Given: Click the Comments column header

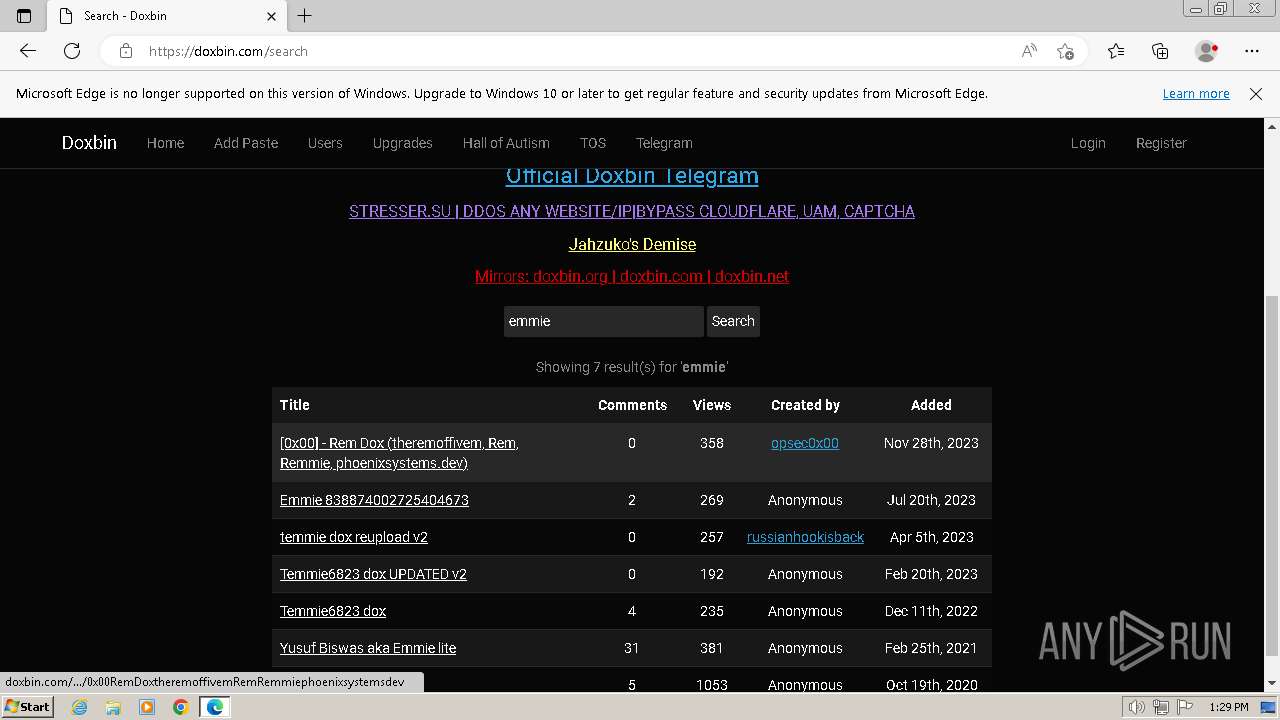Looking at the screenshot, I should tap(632, 405).
